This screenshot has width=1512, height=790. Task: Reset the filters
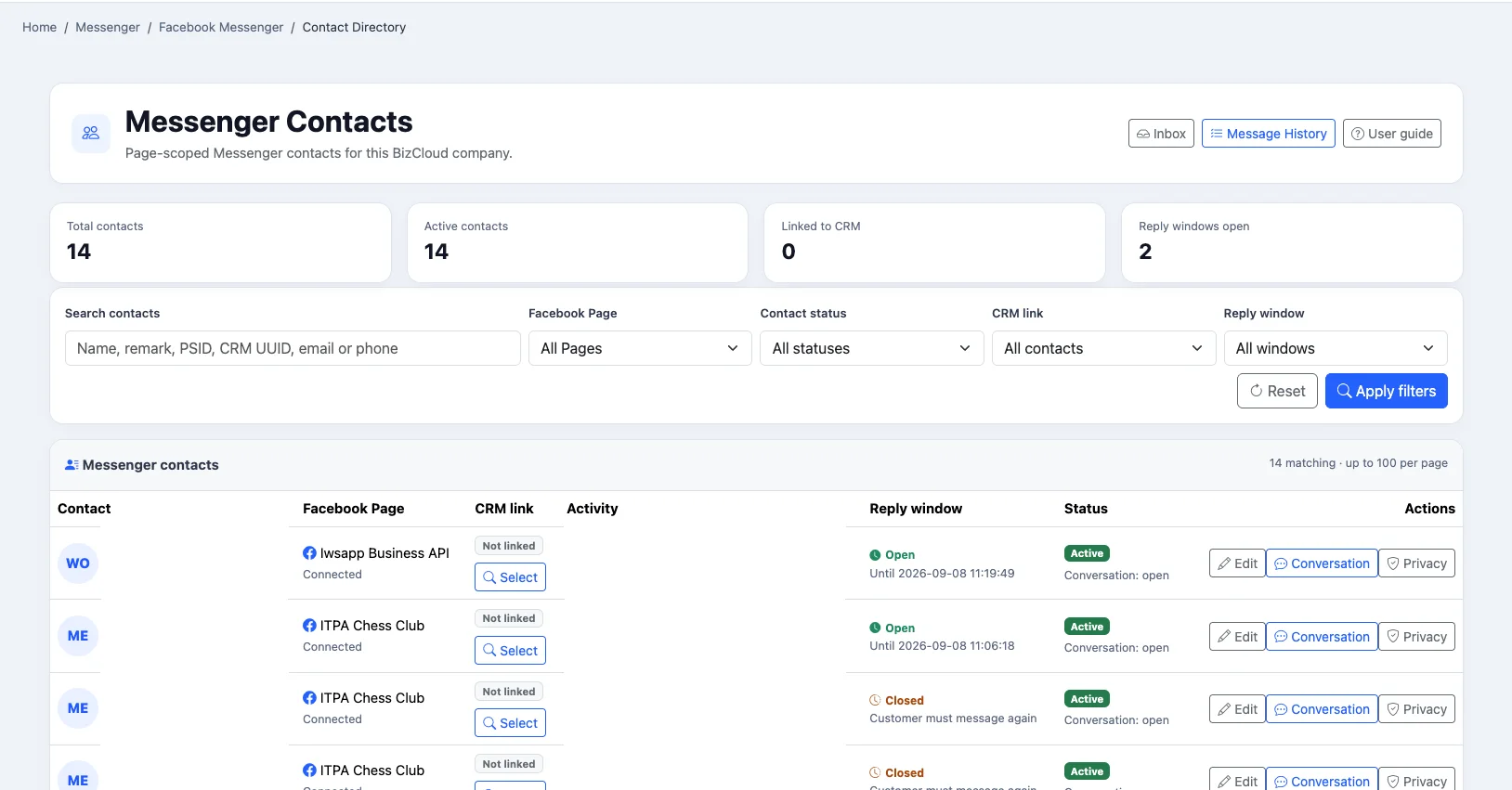[x=1277, y=391]
